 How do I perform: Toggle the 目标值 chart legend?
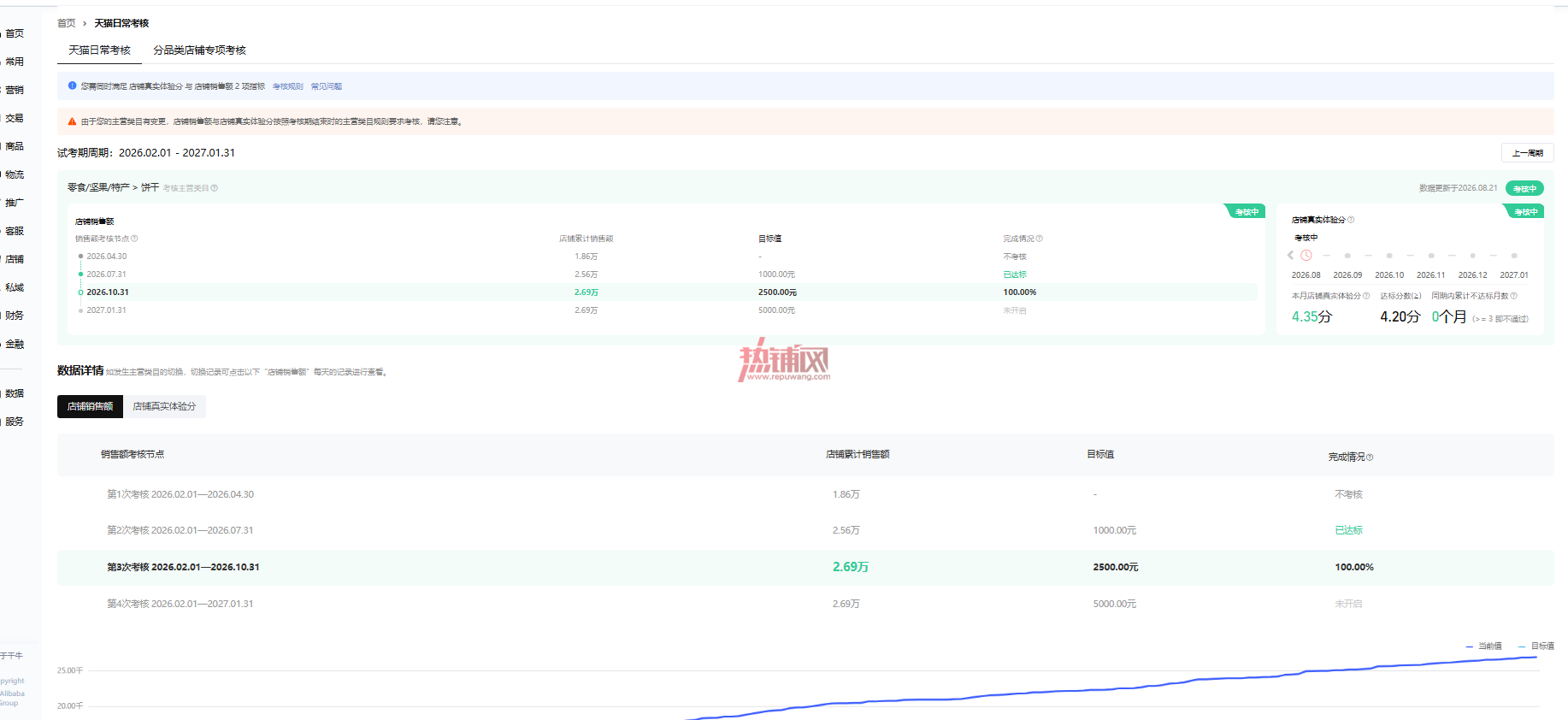click(x=1536, y=646)
